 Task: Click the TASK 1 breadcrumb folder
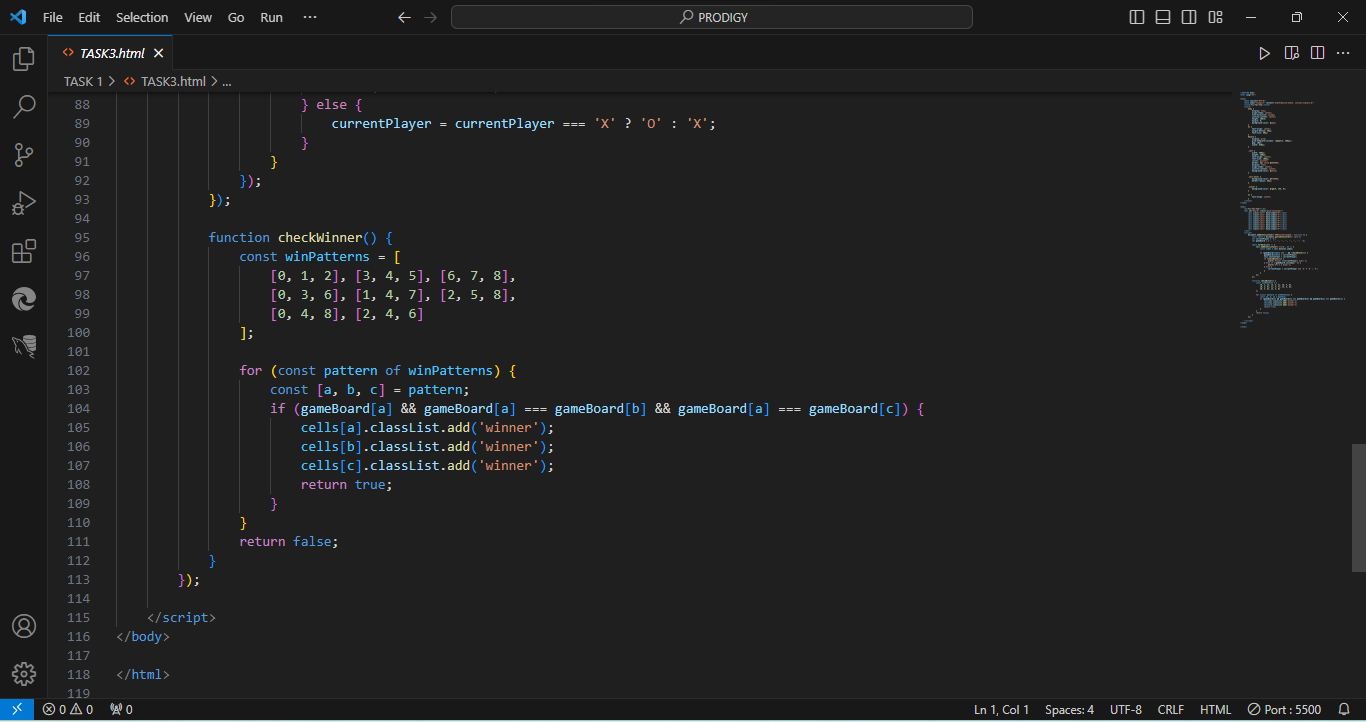[x=83, y=82]
